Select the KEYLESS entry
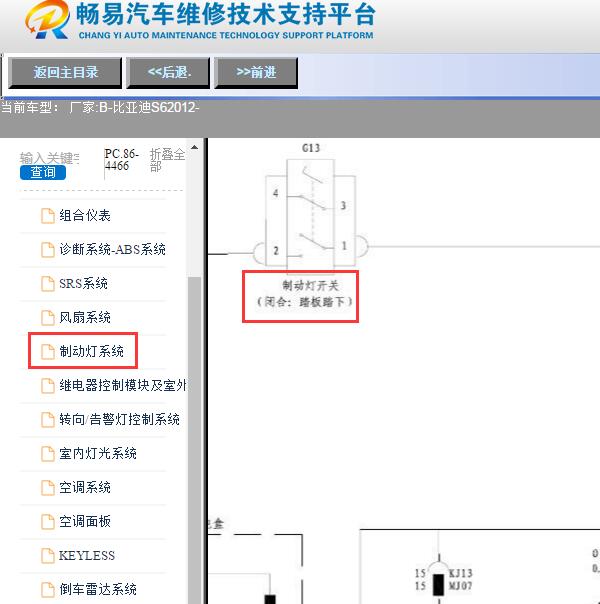Image resolution: width=600 pixels, height=604 pixels. tap(87, 555)
